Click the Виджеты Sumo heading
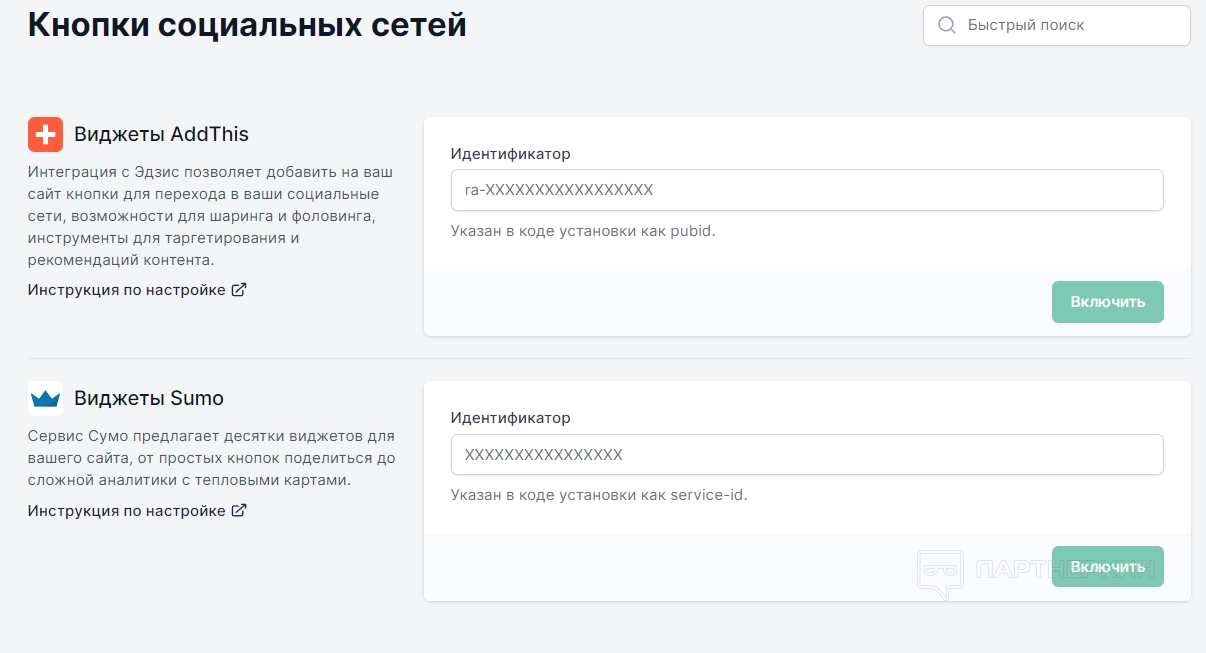Viewport: 1206px width, 653px height. pyautogui.click(x=149, y=398)
